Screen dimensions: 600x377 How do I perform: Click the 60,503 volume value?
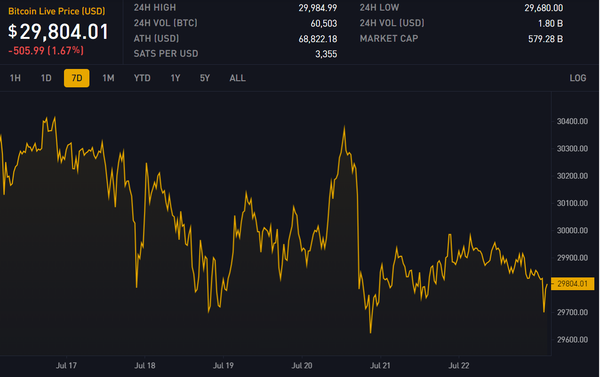[324, 23]
